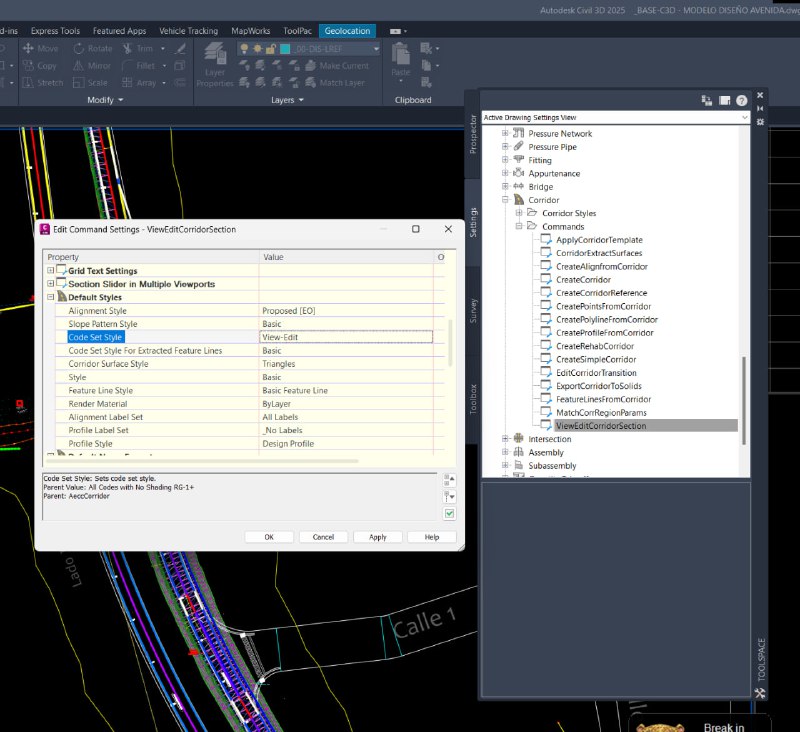This screenshot has height=732, width=800.
Task: Click the OK button
Action: pyautogui.click(x=269, y=537)
